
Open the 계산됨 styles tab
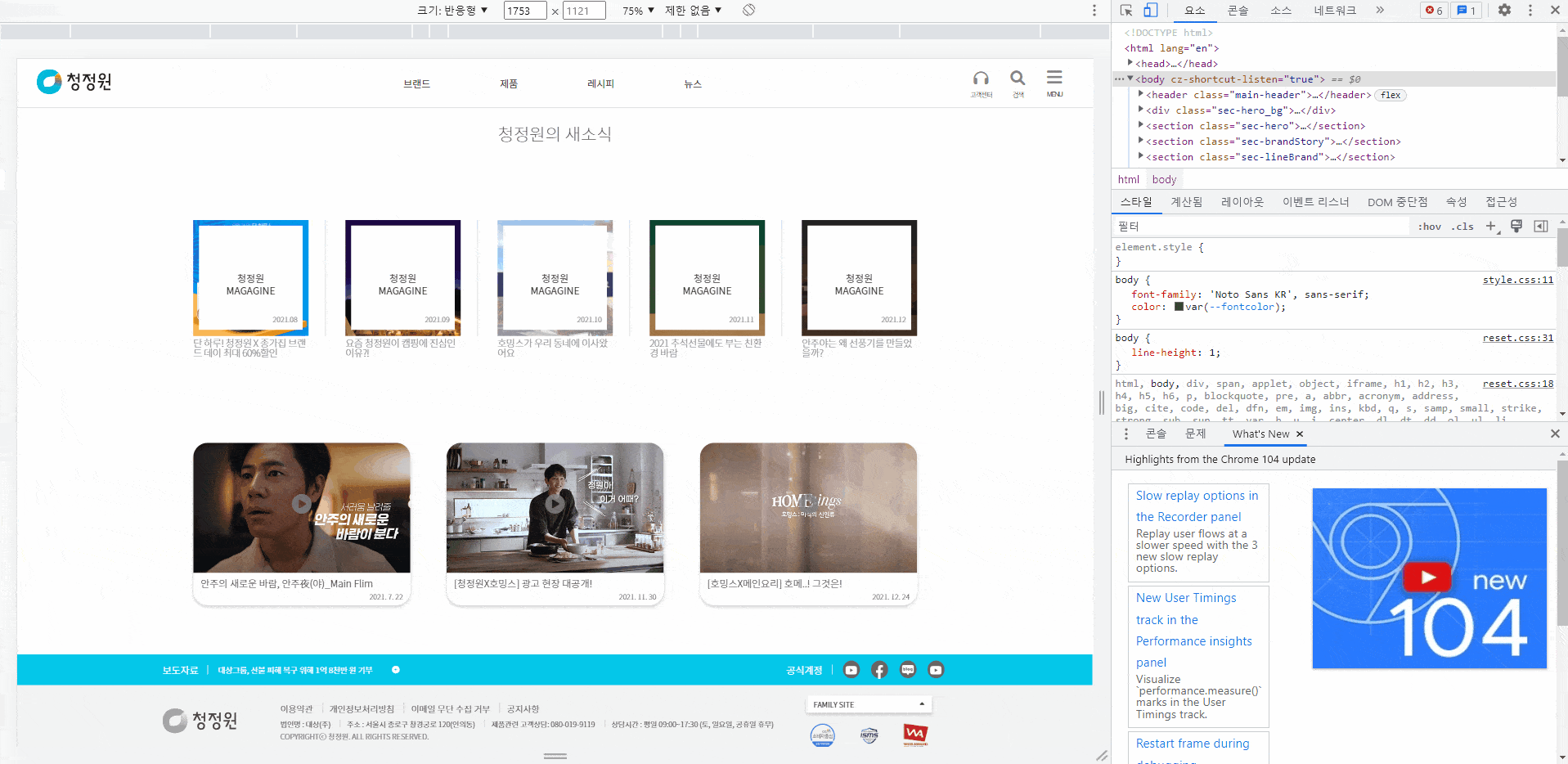coord(1186,202)
